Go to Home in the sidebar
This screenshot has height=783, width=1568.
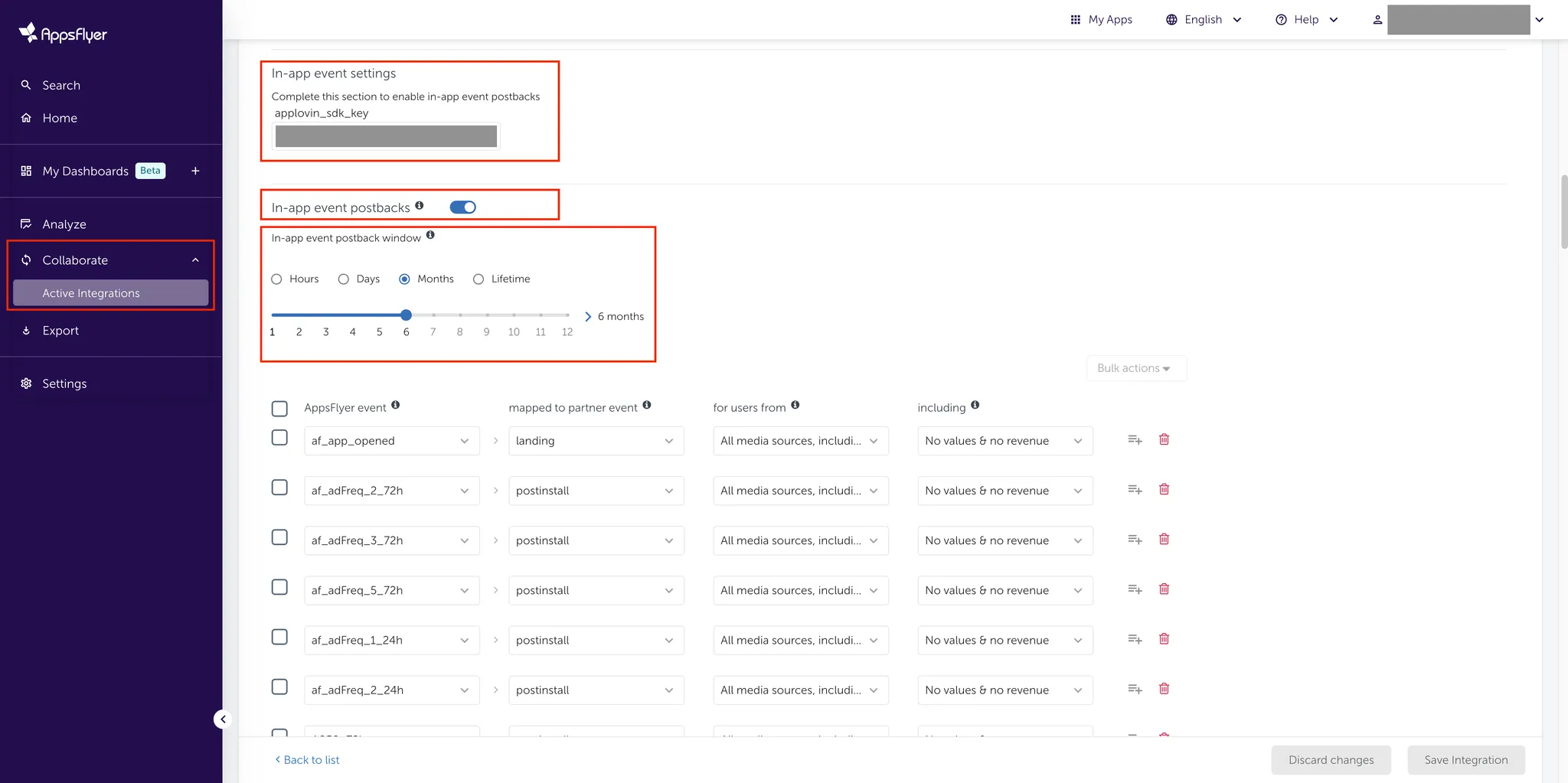tap(60, 118)
